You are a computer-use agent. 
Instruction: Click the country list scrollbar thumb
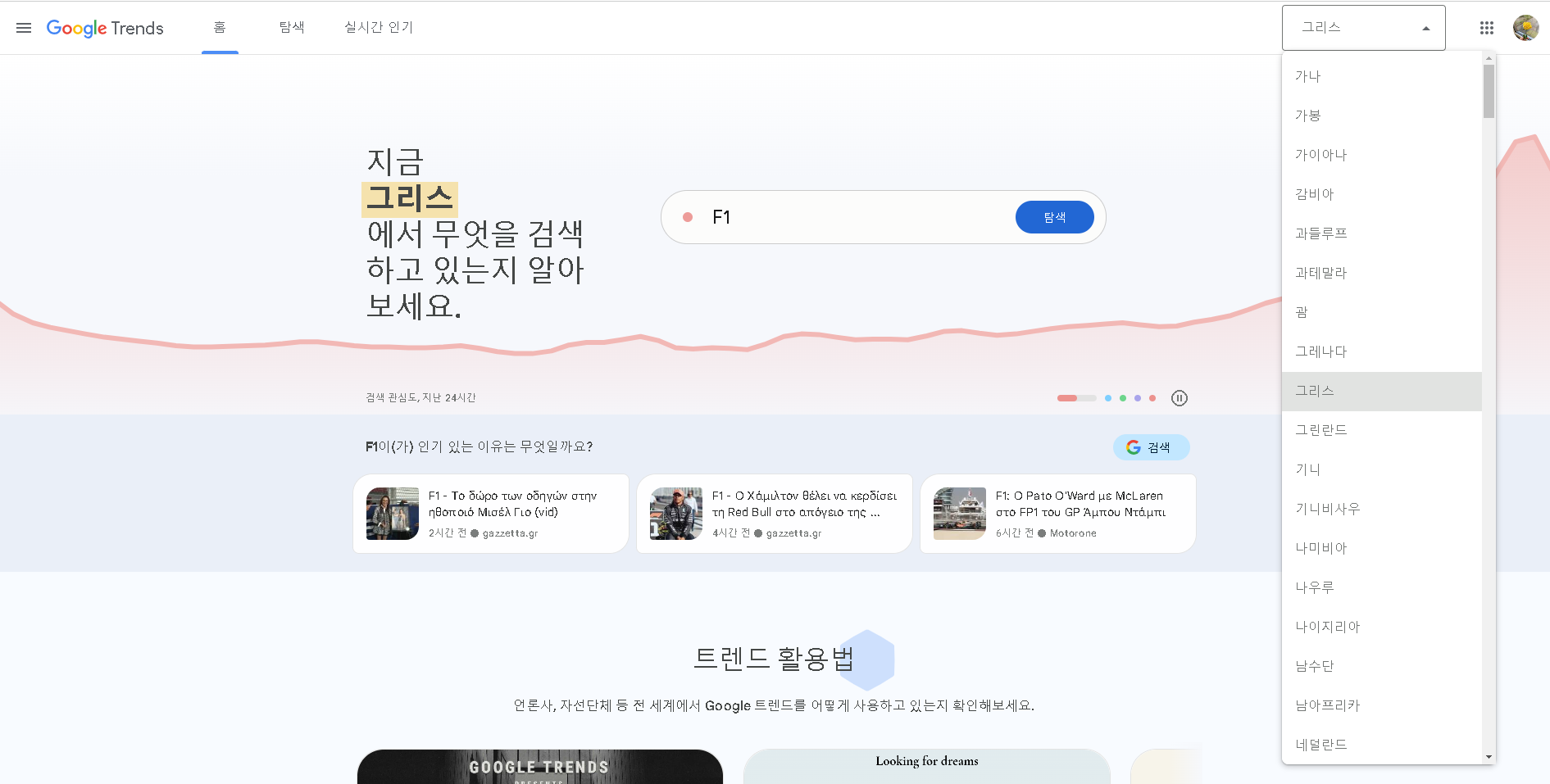click(1489, 90)
